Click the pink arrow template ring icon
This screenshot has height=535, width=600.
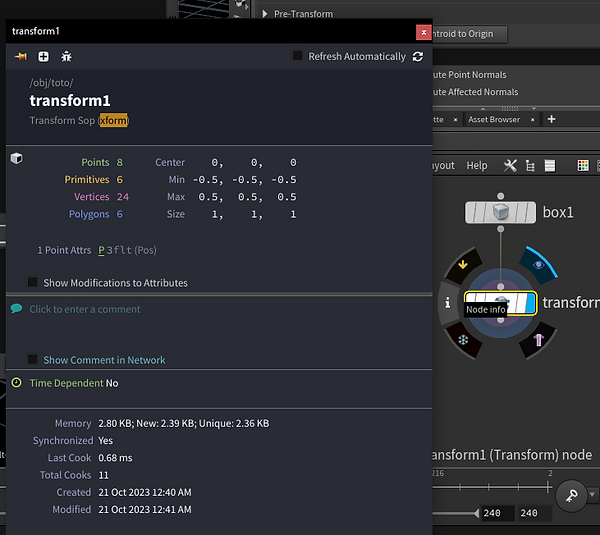click(538, 340)
